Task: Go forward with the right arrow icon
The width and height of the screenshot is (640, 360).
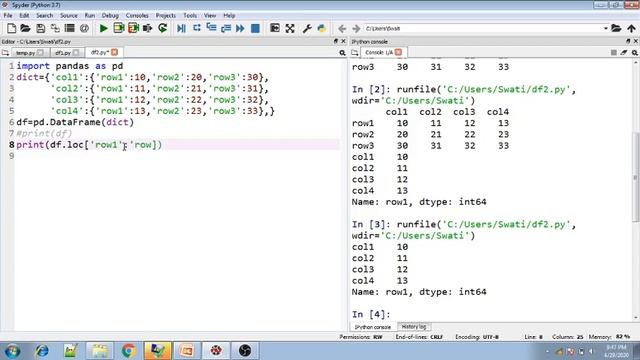Action: click(x=356, y=29)
